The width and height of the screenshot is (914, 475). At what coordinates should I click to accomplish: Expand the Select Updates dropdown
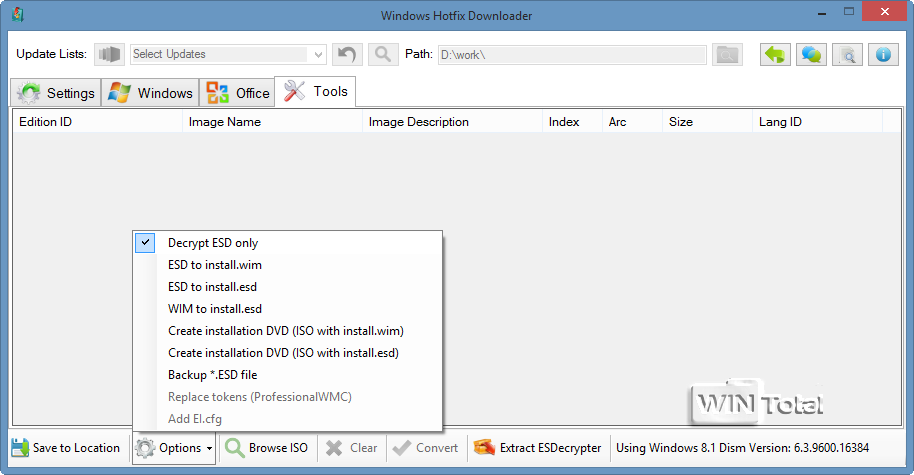click(x=319, y=54)
